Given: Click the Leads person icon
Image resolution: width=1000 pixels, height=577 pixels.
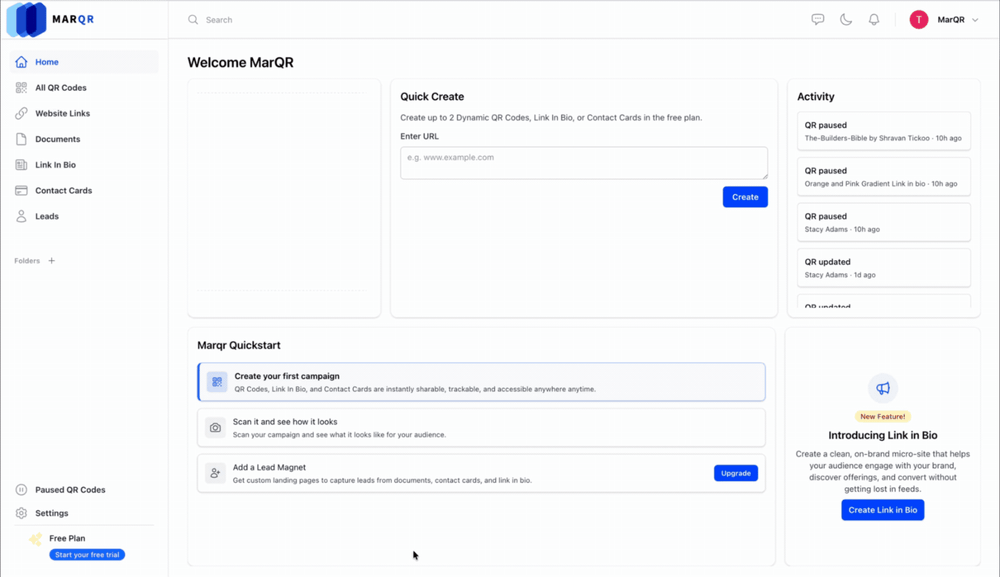Looking at the screenshot, I should point(21,216).
